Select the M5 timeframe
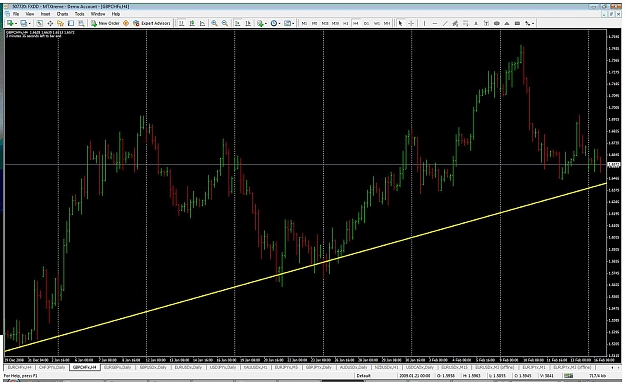The width and height of the screenshot is (625, 382). pyautogui.click(x=314, y=23)
